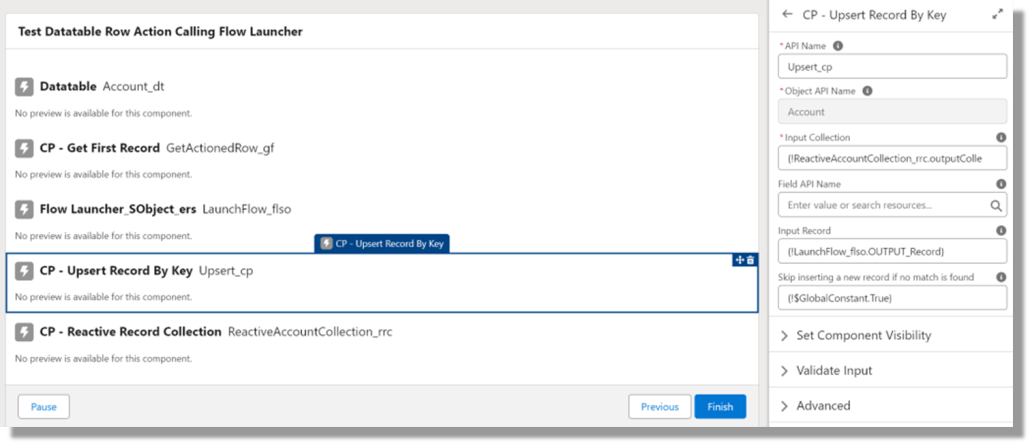1030x444 pixels.
Task: Click info icon for Skip inserting new record
Action: coord(1001,277)
